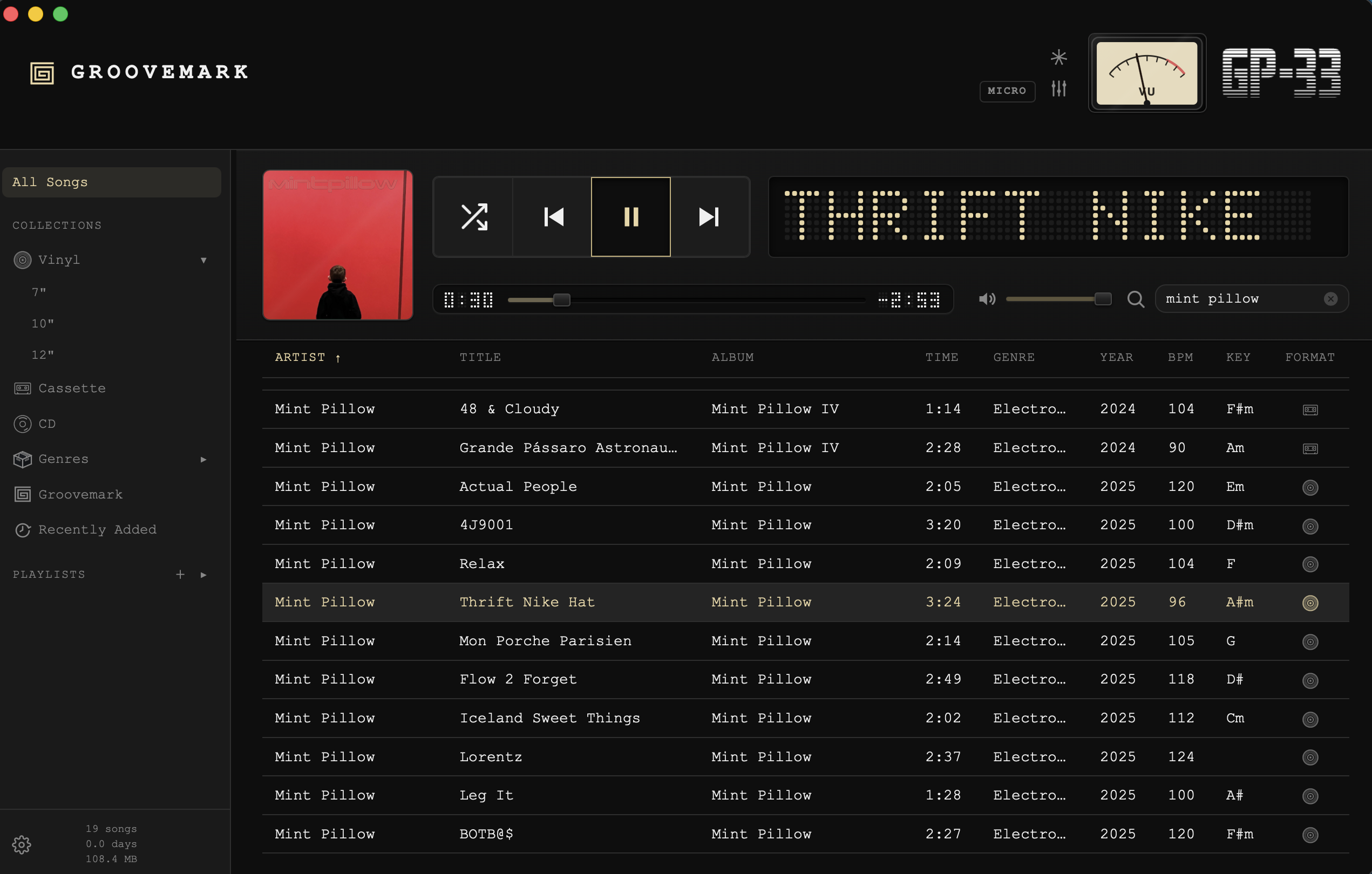Expand the Genres submenu arrow
This screenshot has height=874, width=1372.
coord(203,460)
